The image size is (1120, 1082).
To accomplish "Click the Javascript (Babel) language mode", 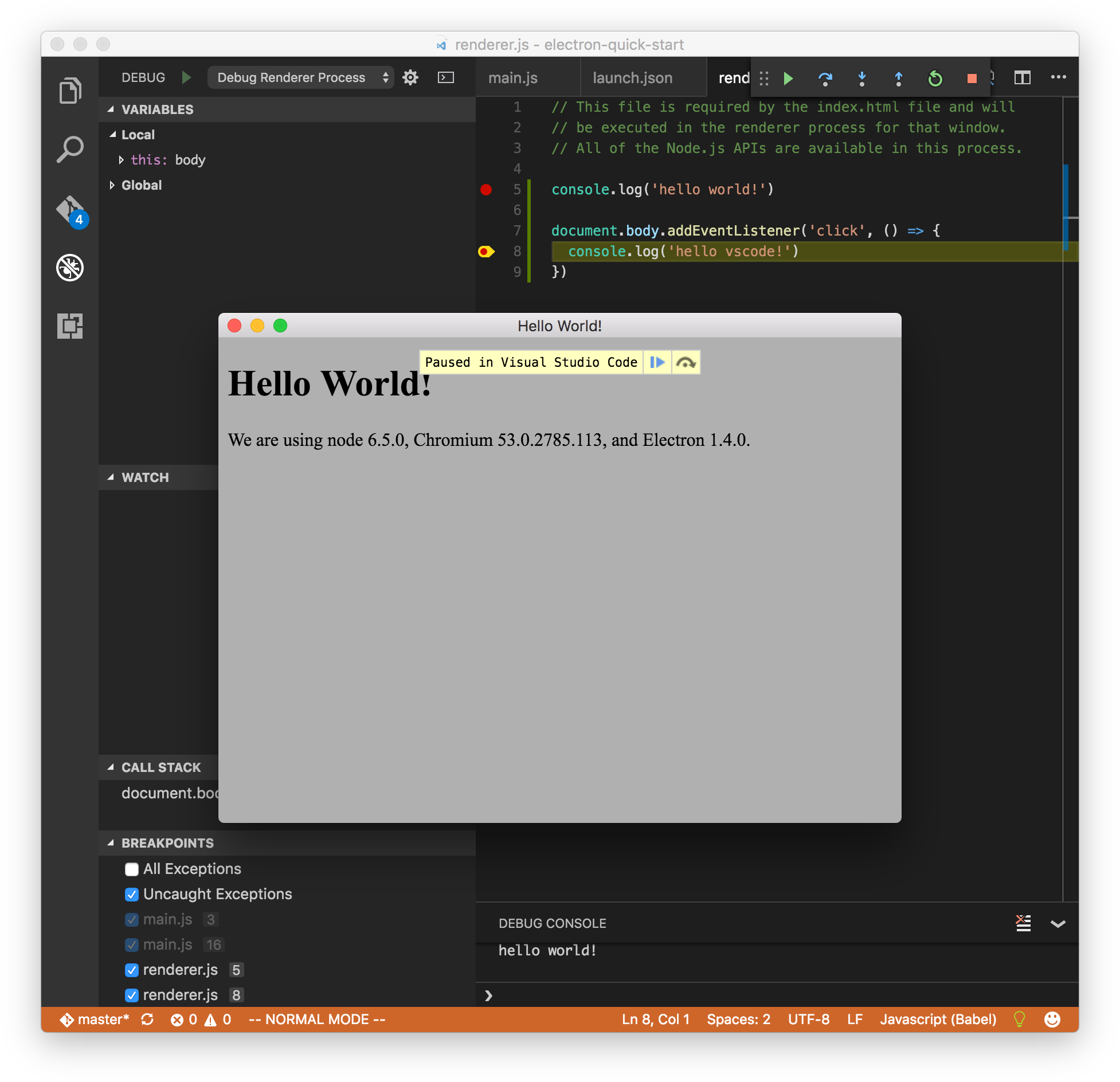I will (x=938, y=1019).
